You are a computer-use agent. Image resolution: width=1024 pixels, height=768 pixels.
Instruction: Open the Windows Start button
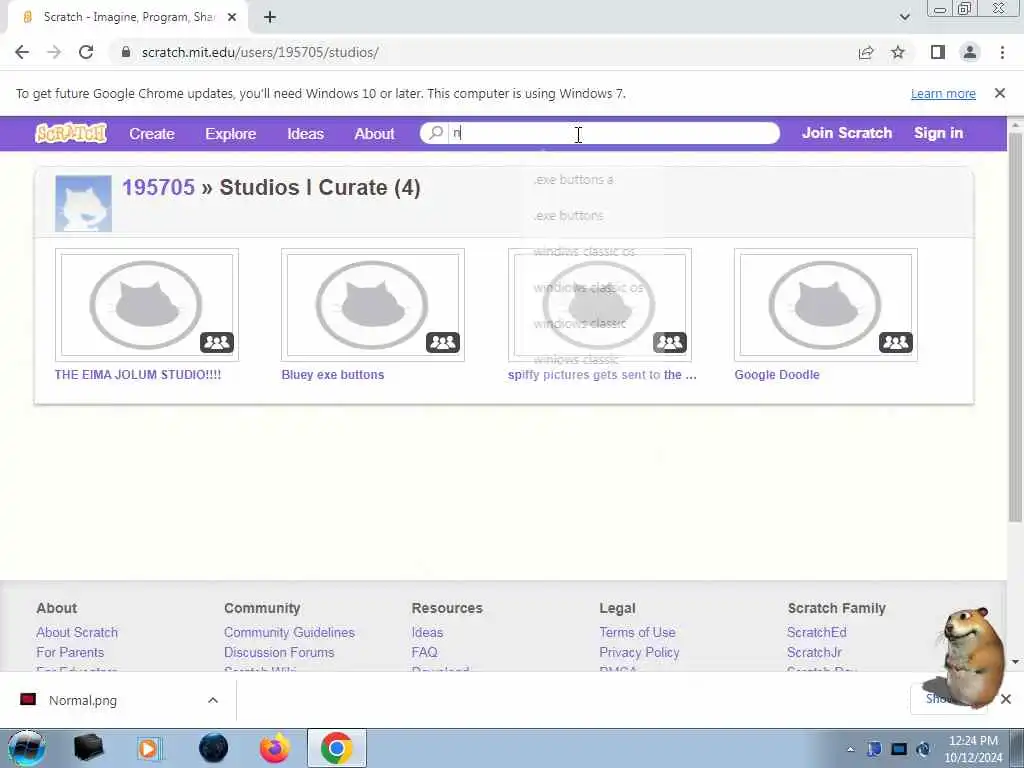(x=26, y=748)
